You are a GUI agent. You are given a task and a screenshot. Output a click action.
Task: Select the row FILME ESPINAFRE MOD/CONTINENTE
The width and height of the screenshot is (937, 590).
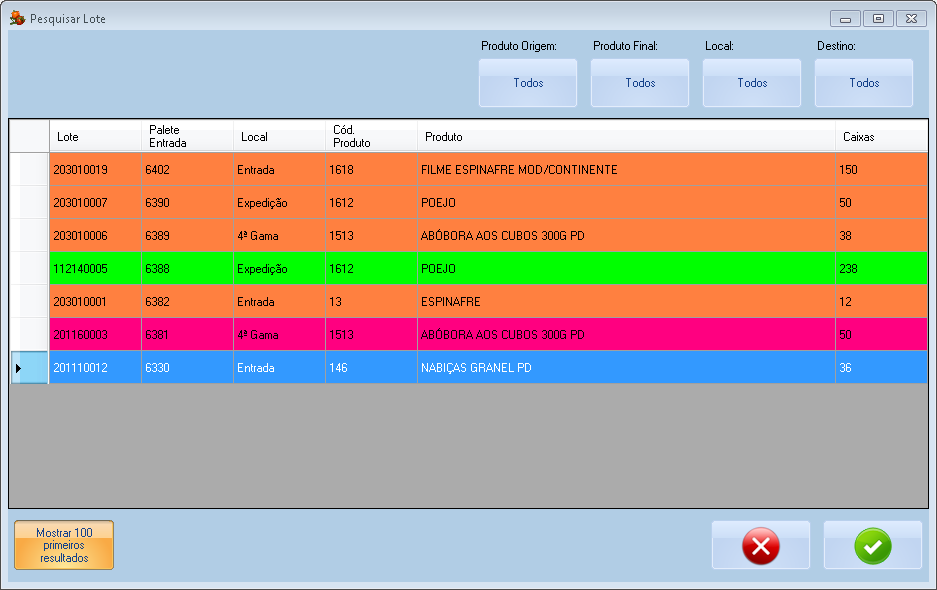click(518, 170)
